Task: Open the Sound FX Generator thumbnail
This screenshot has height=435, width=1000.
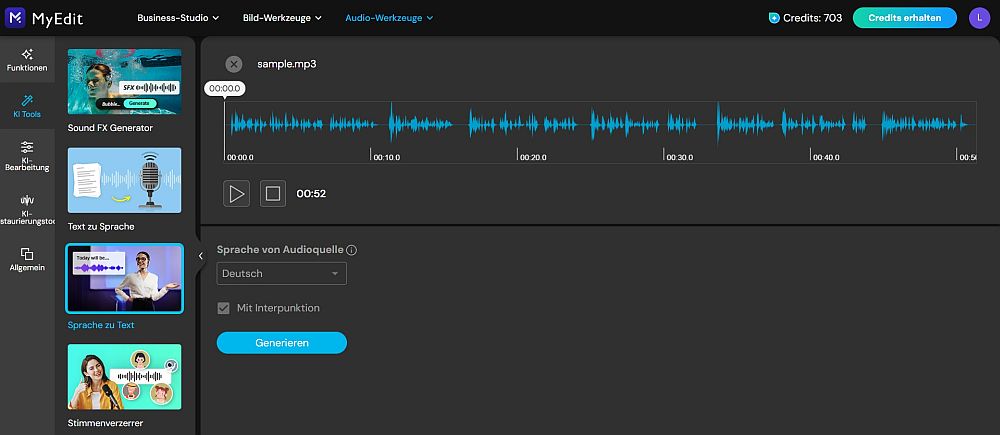Action: coord(124,82)
